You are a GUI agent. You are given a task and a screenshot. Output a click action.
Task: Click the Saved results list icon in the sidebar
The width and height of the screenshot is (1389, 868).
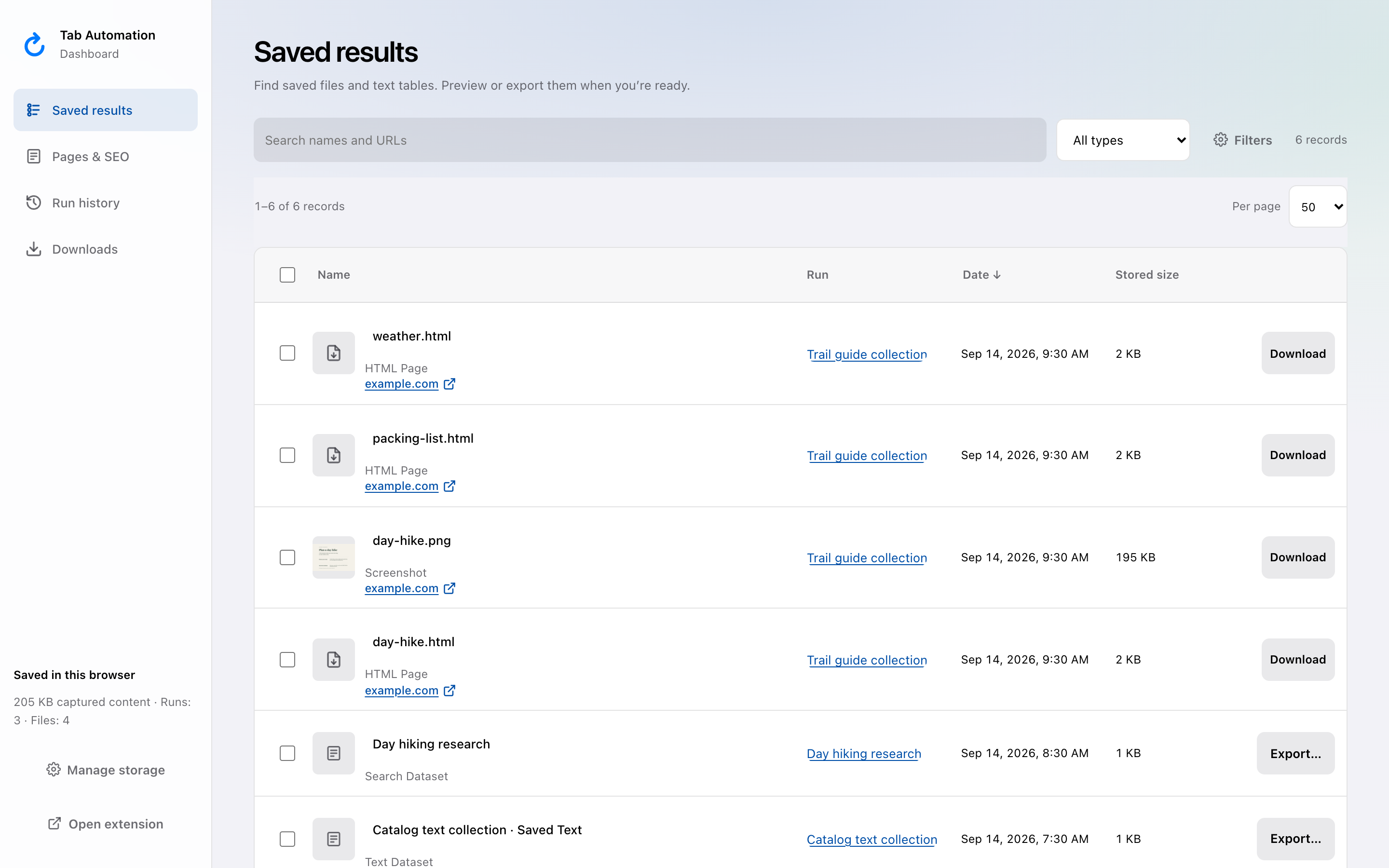pos(33,109)
